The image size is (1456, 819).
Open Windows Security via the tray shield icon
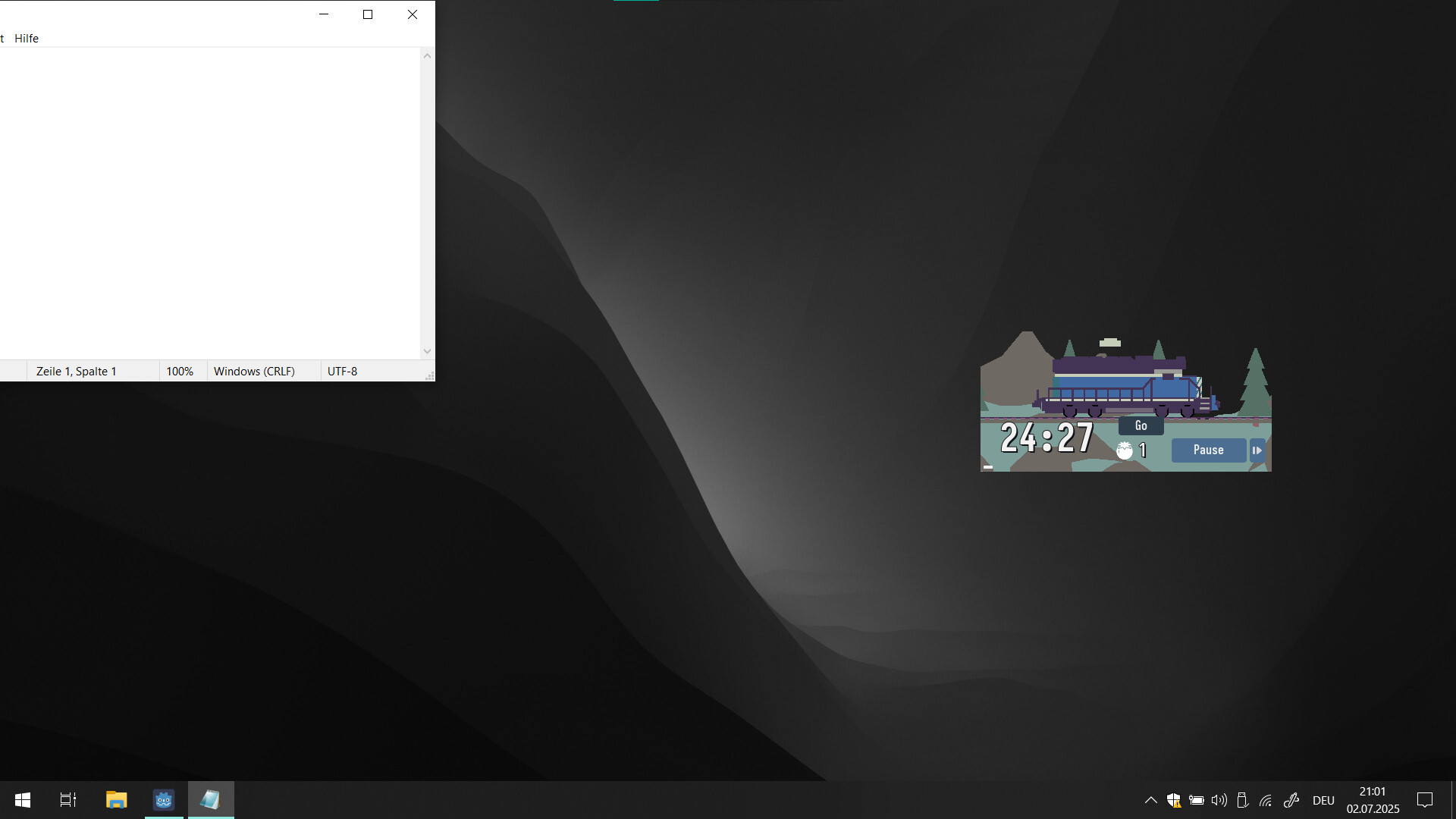pos(1174,800)
